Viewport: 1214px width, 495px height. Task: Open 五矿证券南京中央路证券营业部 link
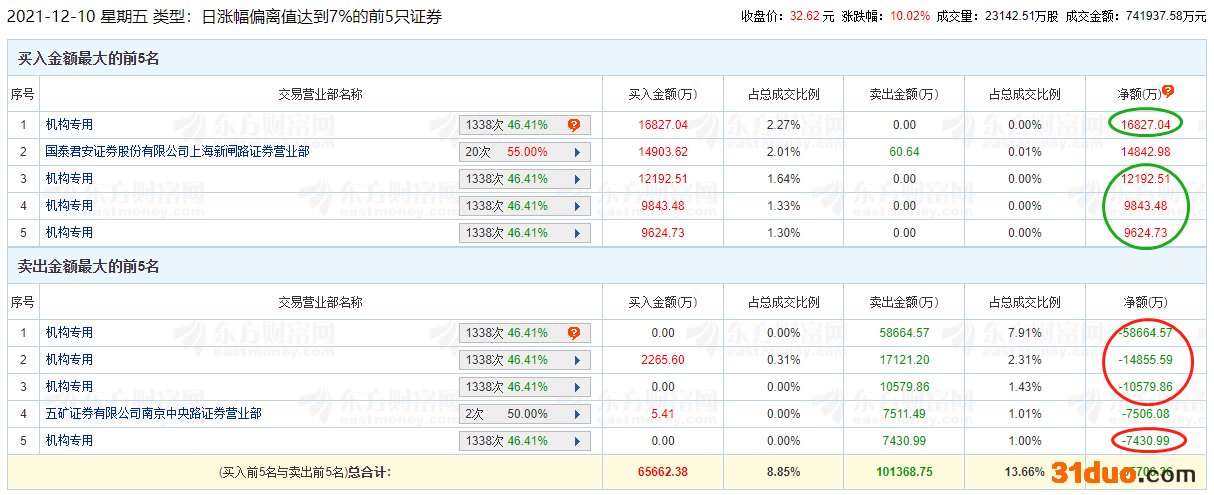(153, 414)
